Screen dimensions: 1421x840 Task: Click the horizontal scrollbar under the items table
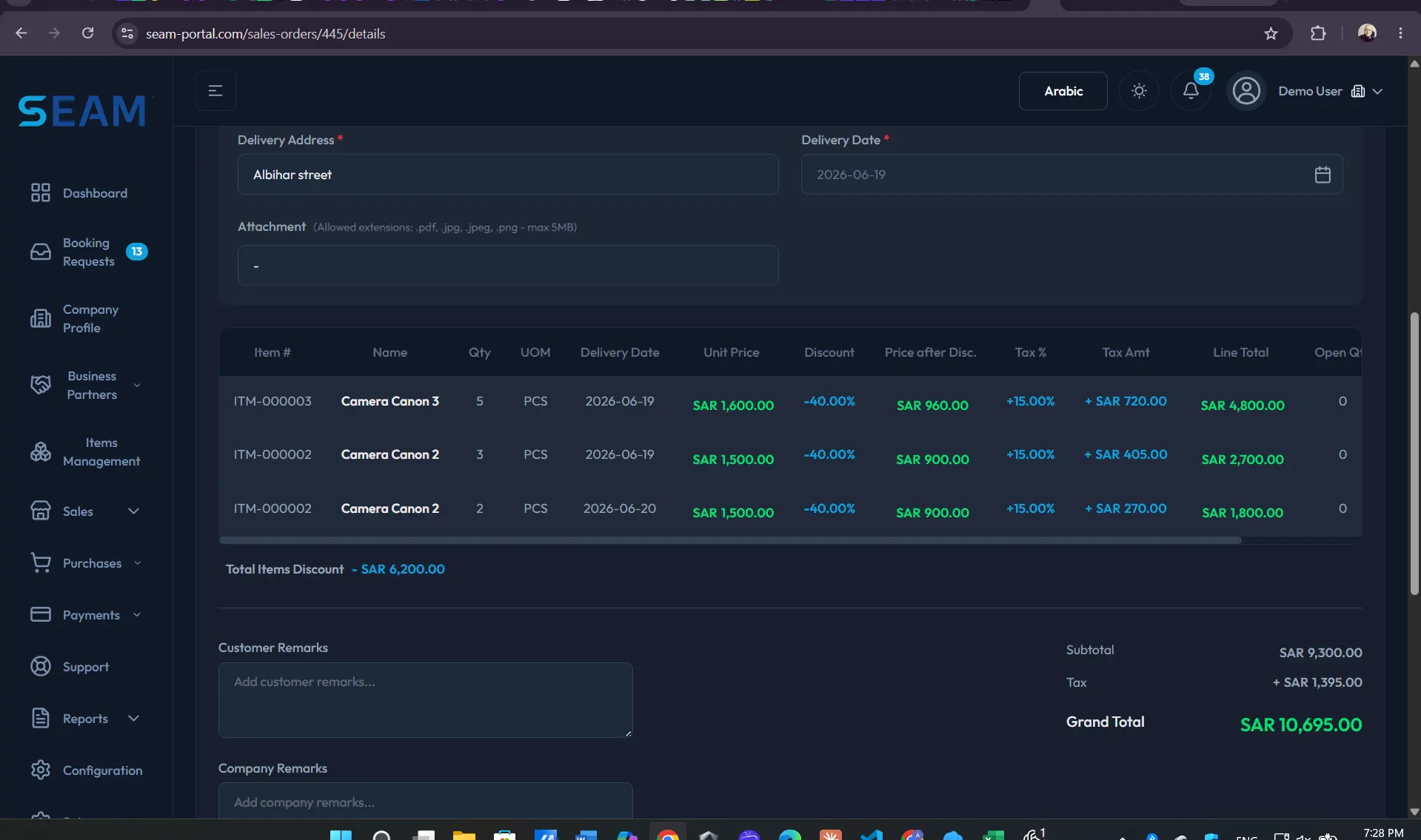[730, 540]
